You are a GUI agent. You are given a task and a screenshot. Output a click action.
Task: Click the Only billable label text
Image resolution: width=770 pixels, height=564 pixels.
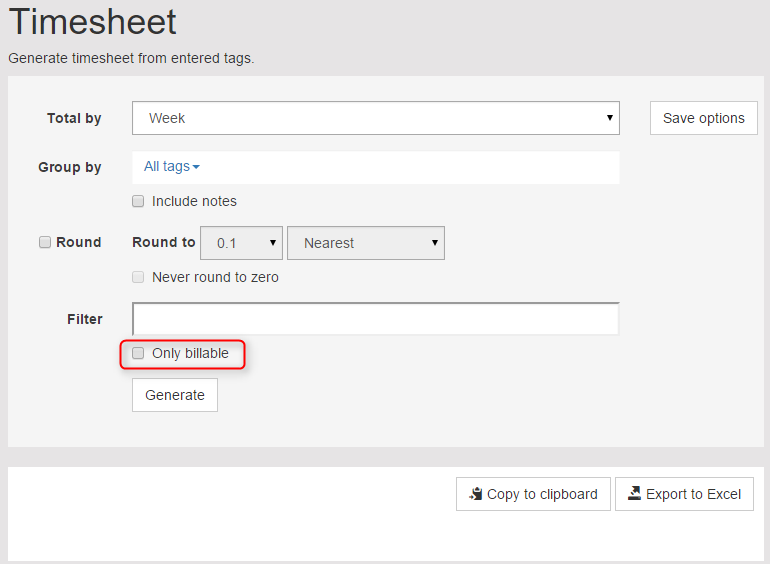click(191, 353)
